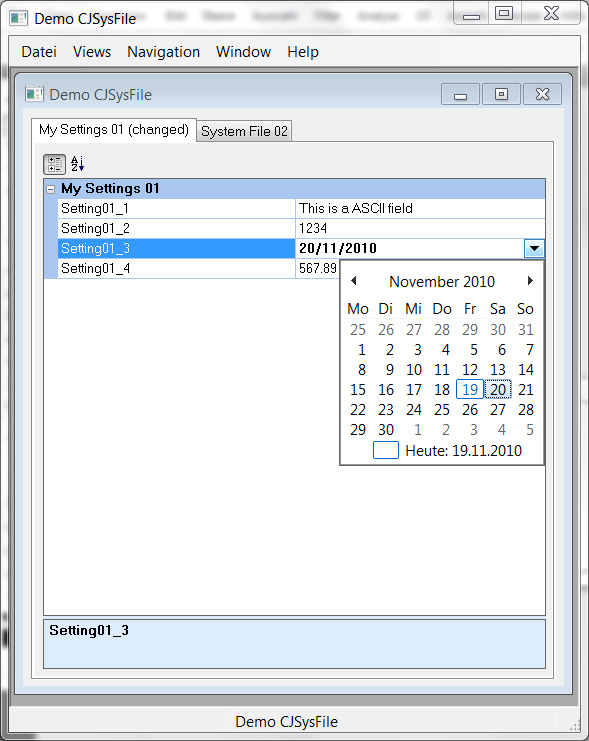This screenshot has width=589, height=741.
Task: Click the main title bar application icon
Action: (x=19, y=18)
